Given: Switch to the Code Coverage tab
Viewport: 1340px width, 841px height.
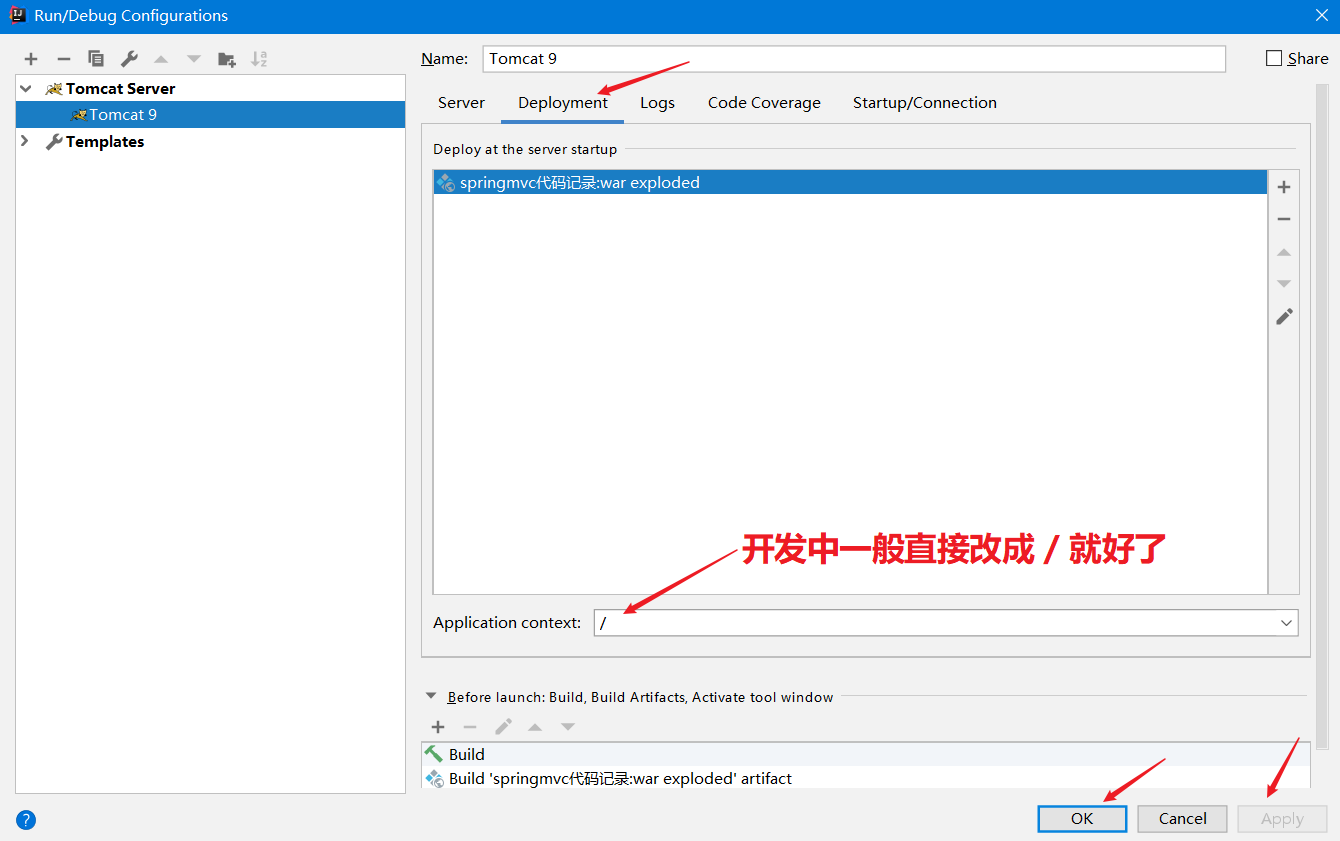Looking at the screenshot, I should [764, 103].
